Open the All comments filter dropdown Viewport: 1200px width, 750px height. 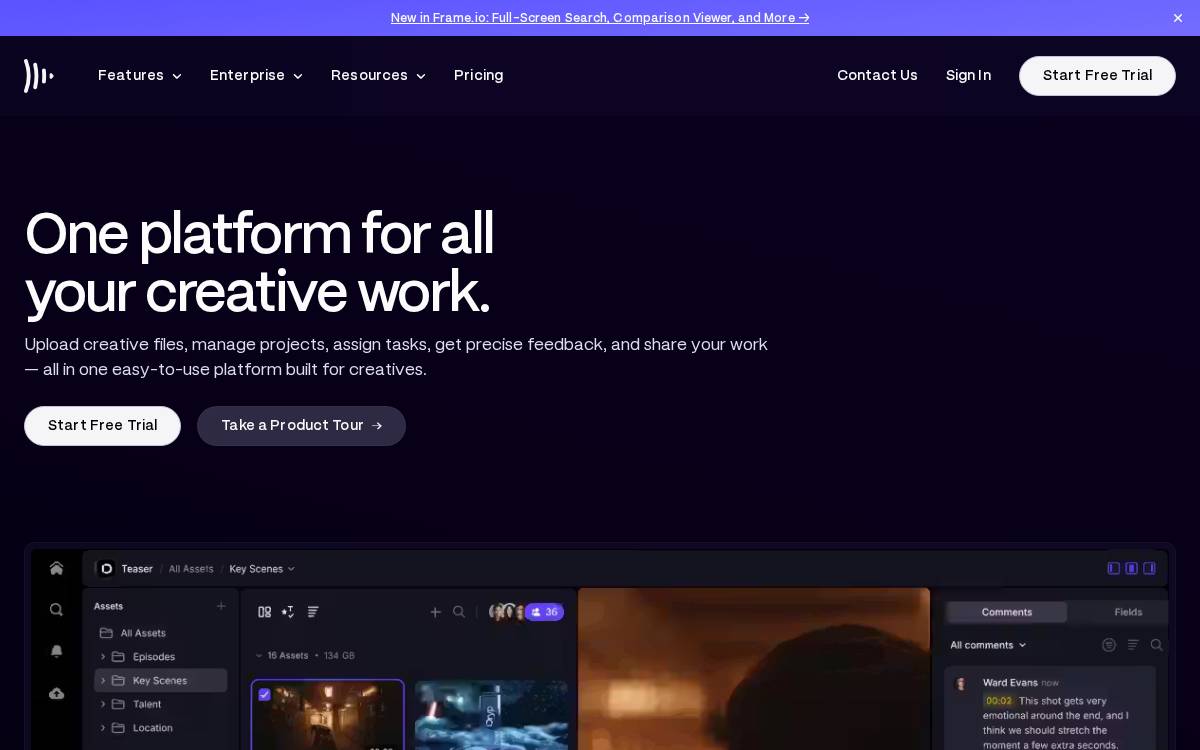[988, 645]
